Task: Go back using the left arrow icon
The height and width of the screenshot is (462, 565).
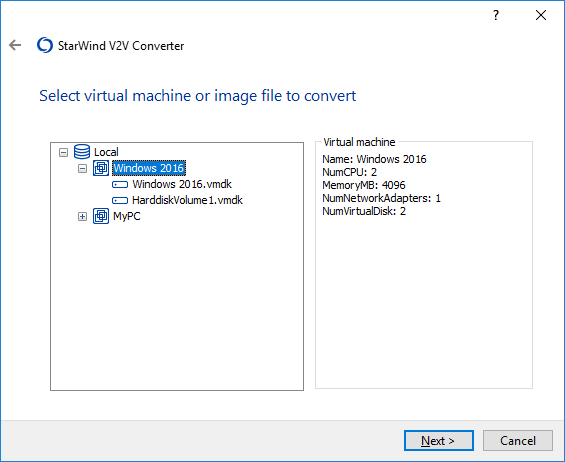Action: click(15, 45)
